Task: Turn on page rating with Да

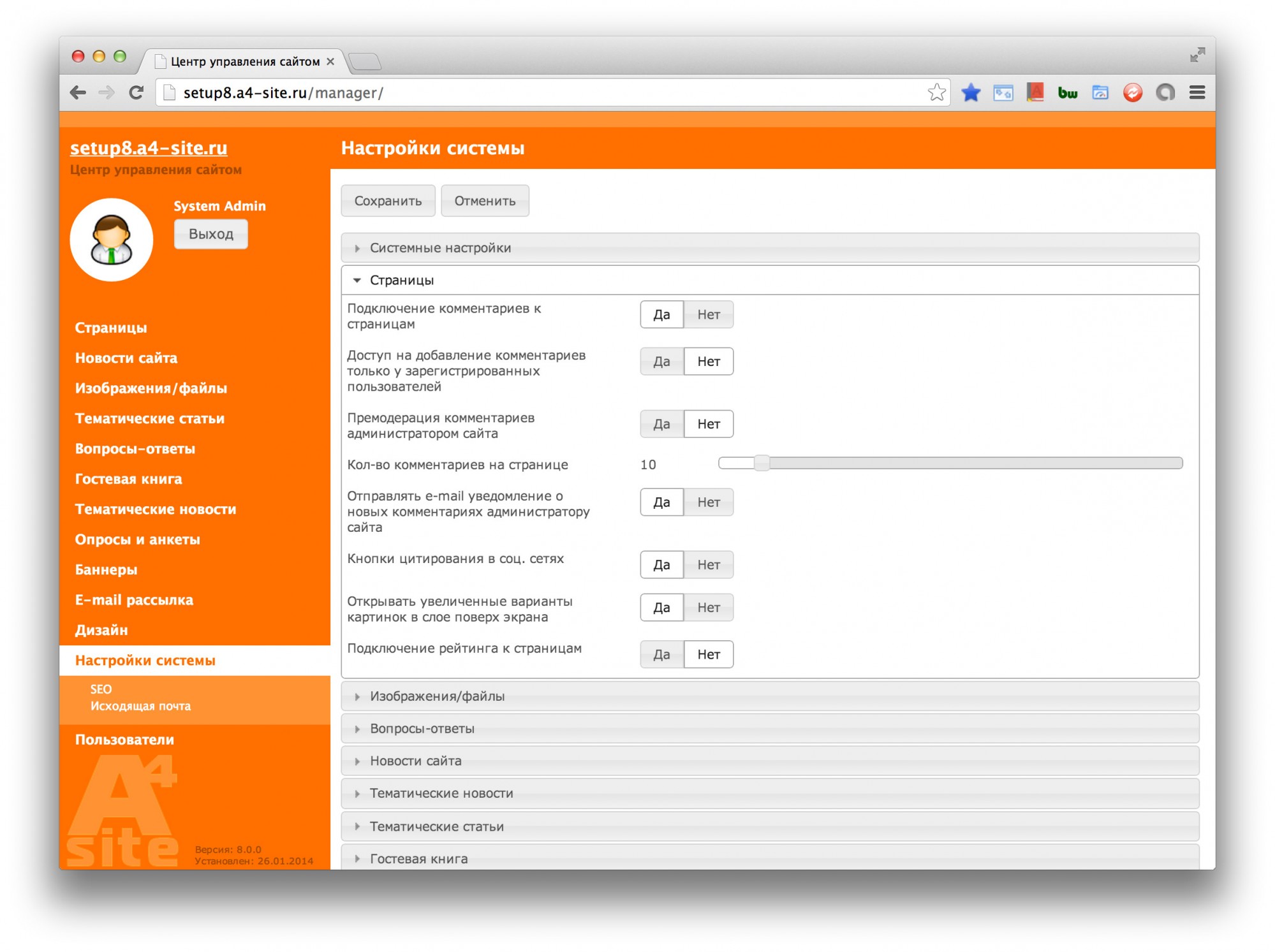Action: click(x=661, y=654)
